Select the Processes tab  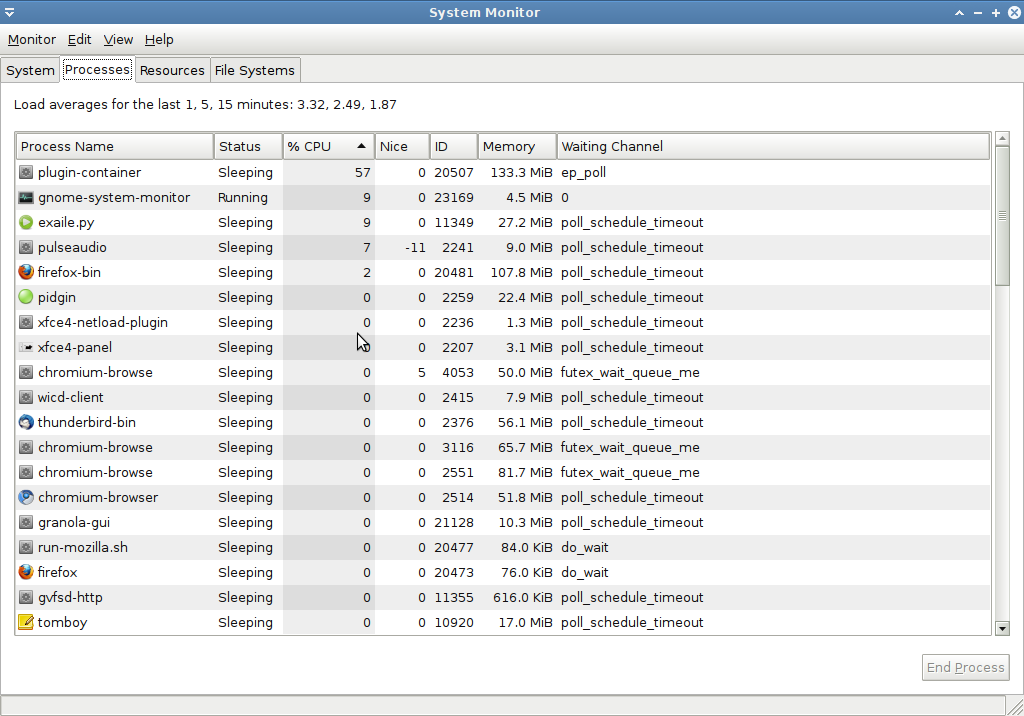[97, 69]
